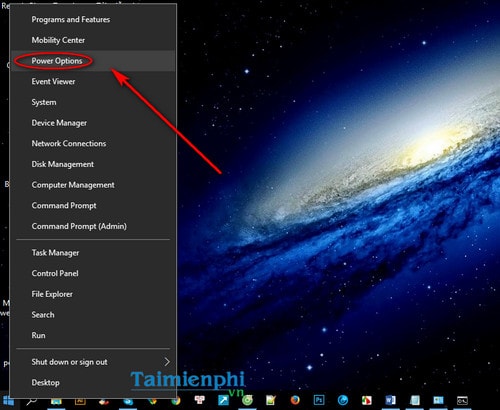The image size is (500, 410).
Task: Open the notepad-with-pencil taskbar icon
Action: 271,400
